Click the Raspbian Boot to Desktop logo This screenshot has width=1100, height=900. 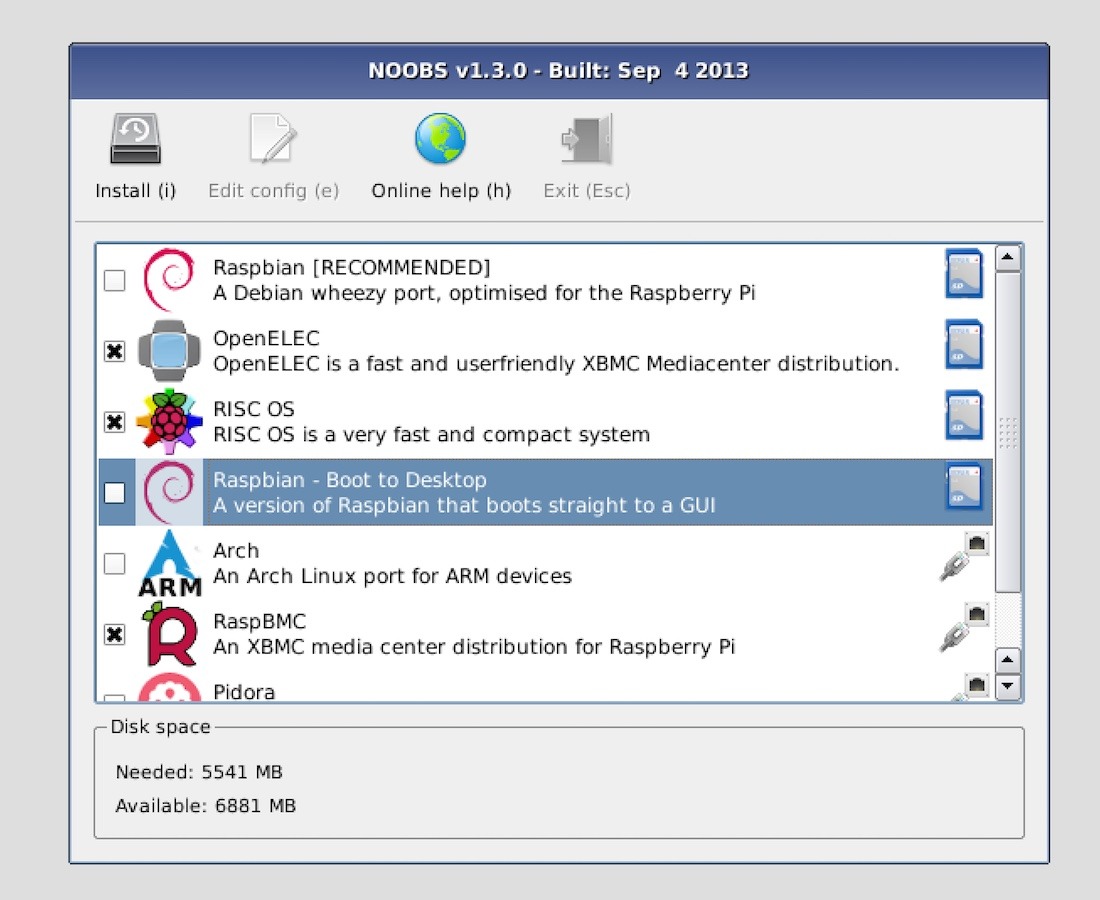coord(168,492)
